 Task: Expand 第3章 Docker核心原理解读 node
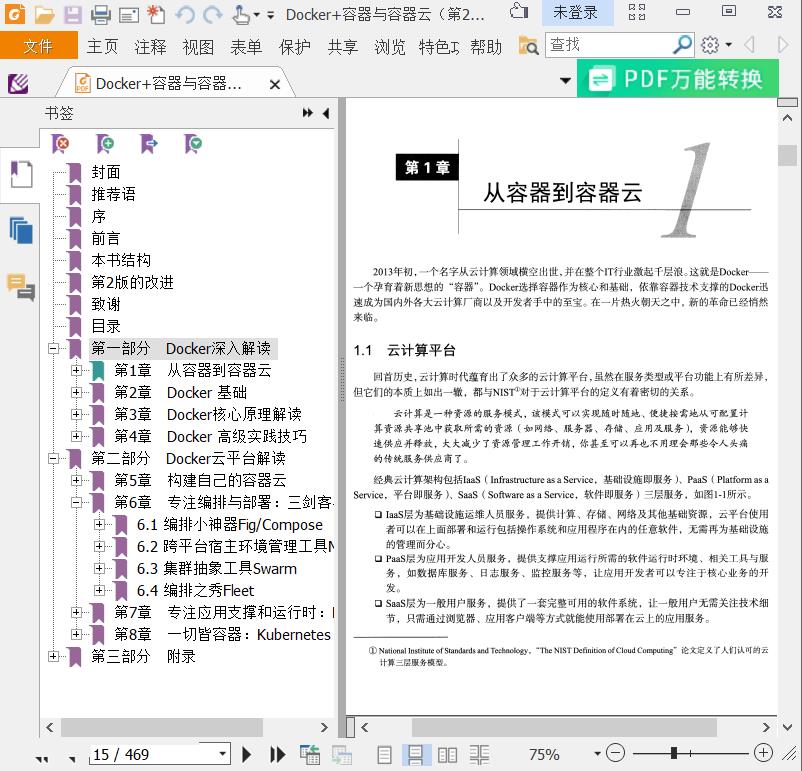[76, 414]
